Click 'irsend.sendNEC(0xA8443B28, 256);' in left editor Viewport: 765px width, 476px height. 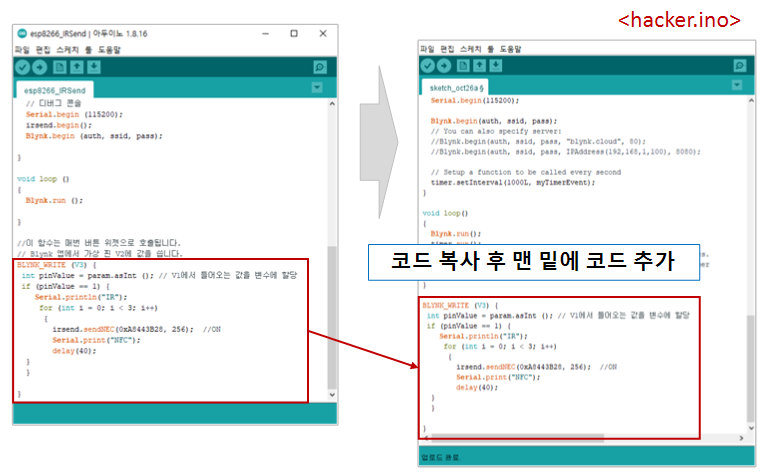click(123, 329)
